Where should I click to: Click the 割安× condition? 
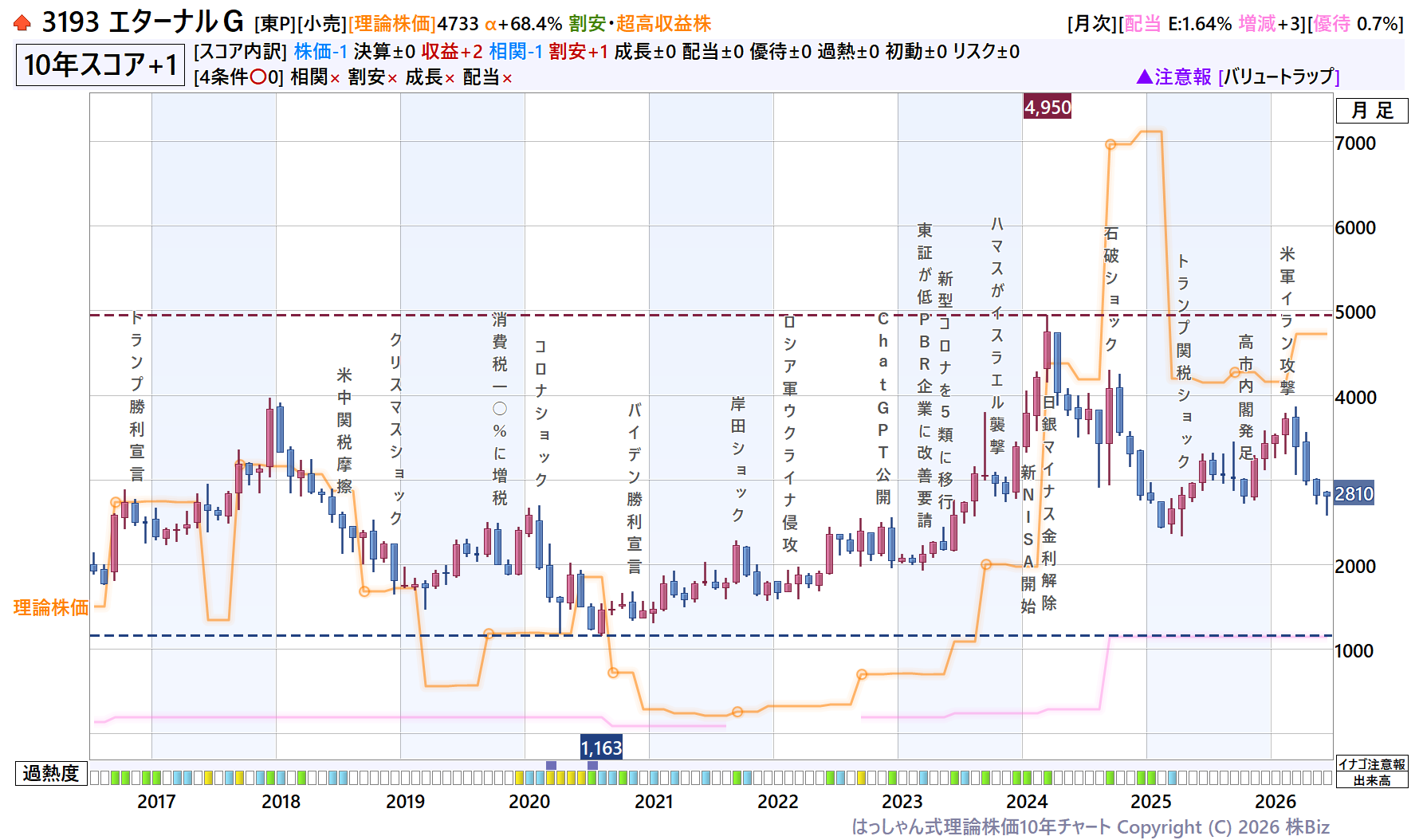pyautogui.click(x=372, y=77)
